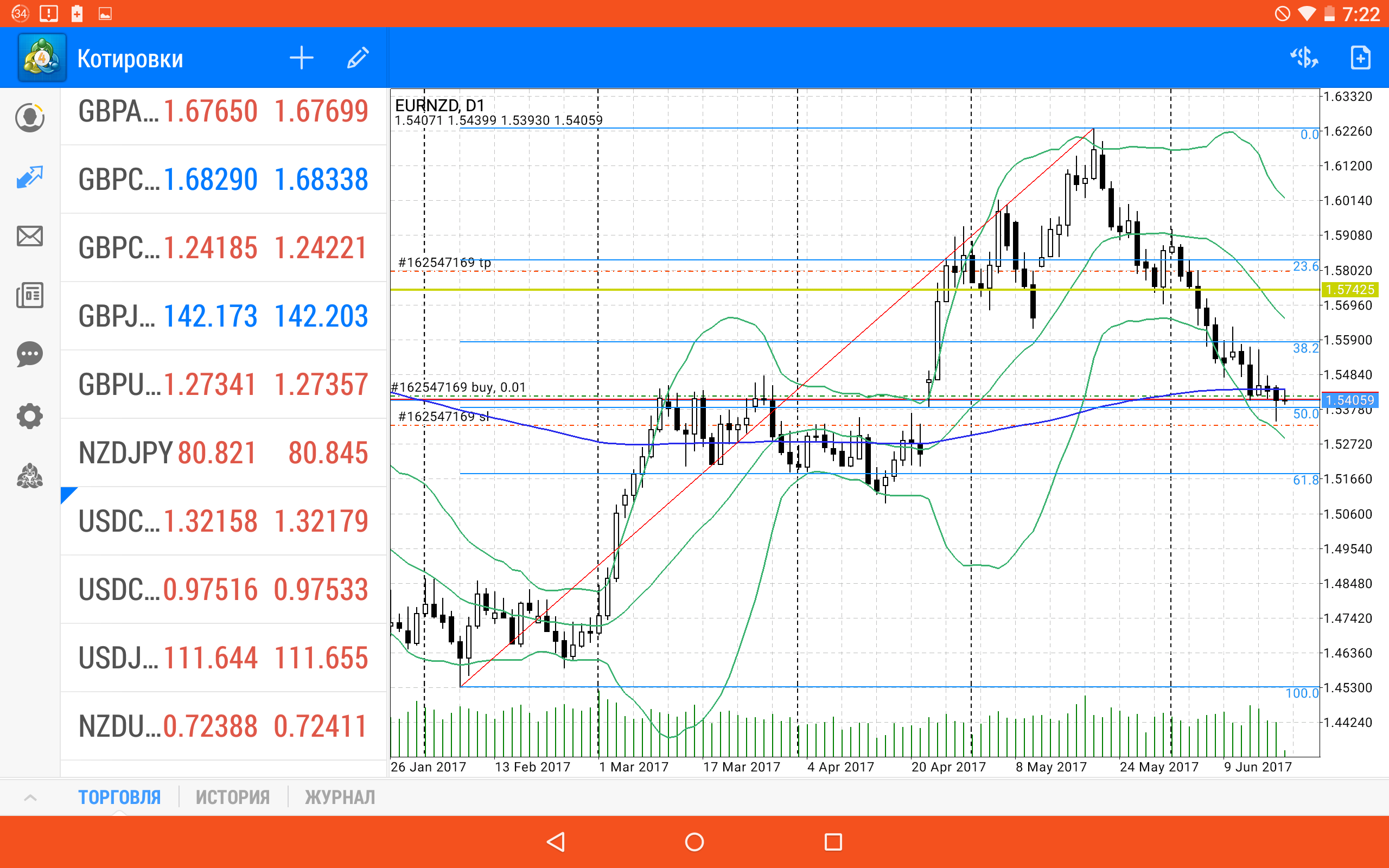
Task: Tap the Fibonacci 100.0 level label
Action: pos(1302,693)
